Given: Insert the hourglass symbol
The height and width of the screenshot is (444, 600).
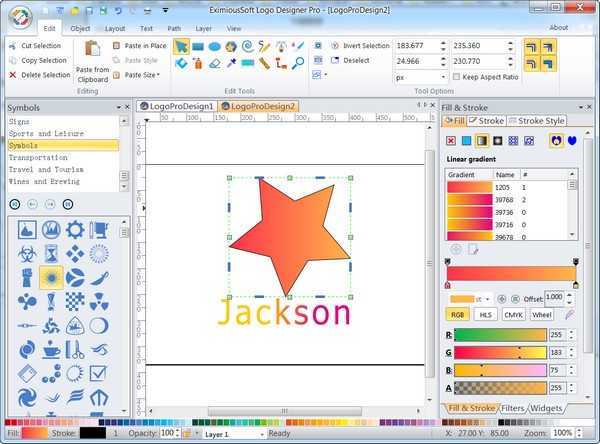Looking at the screenshot, I should [x=51, y=254].
